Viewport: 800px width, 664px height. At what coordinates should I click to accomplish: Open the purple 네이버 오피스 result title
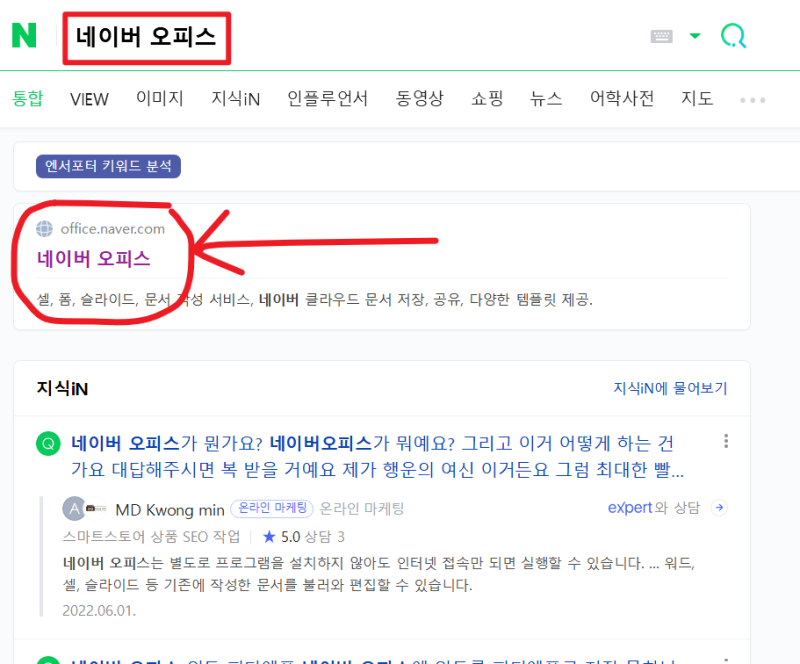(94, 259)
